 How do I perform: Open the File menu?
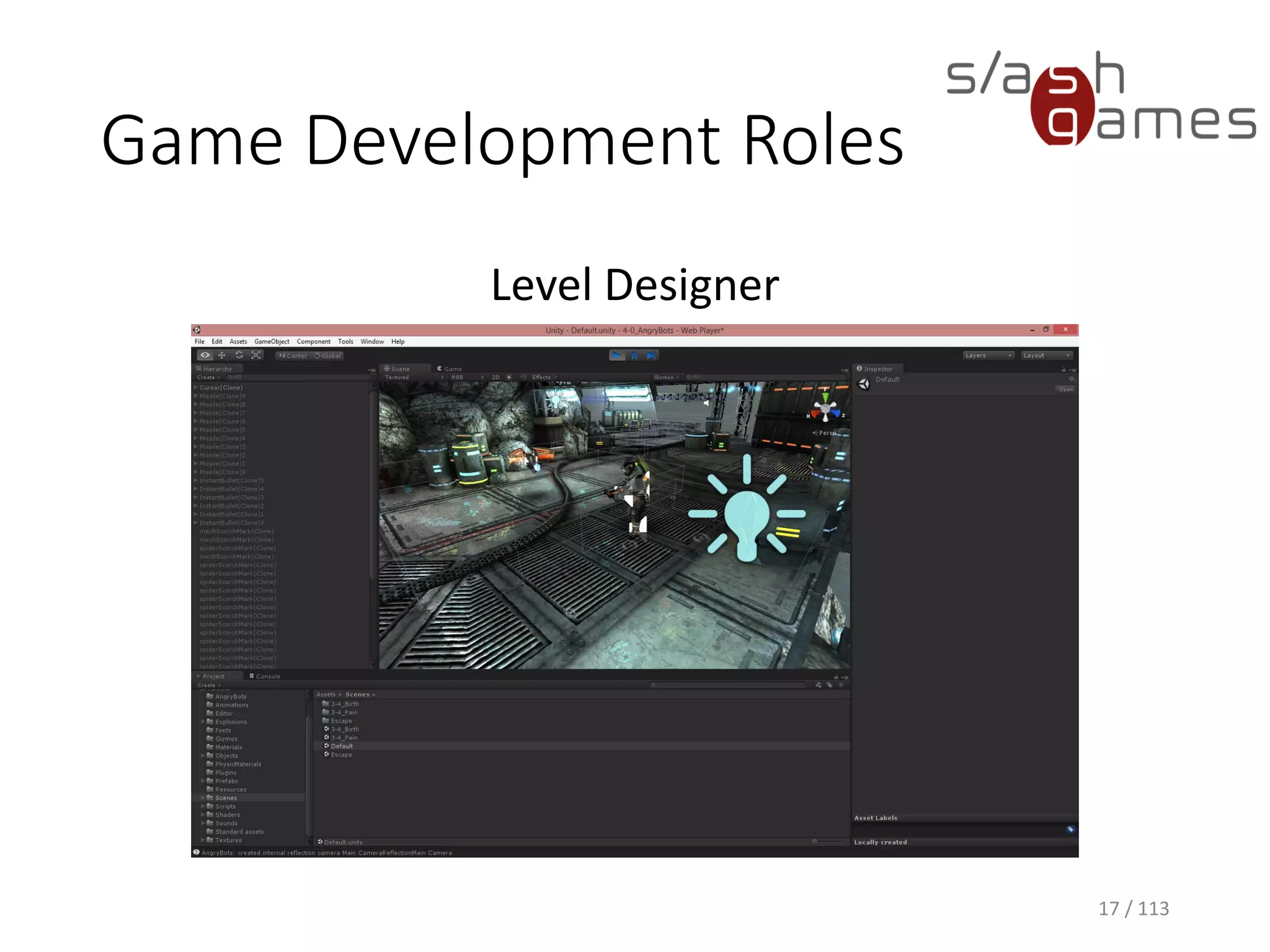point(200,342)
